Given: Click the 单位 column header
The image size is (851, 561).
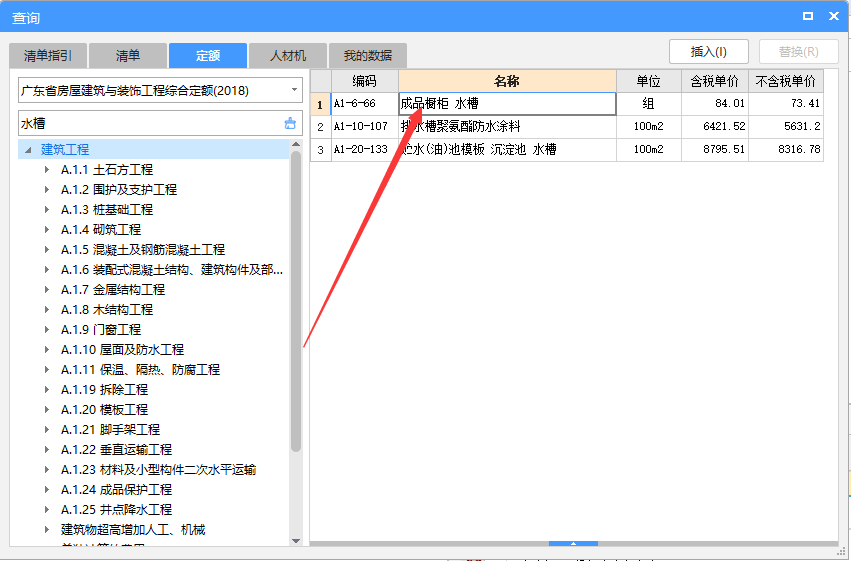Looking at the screenshot, I should tap(649, 81).
